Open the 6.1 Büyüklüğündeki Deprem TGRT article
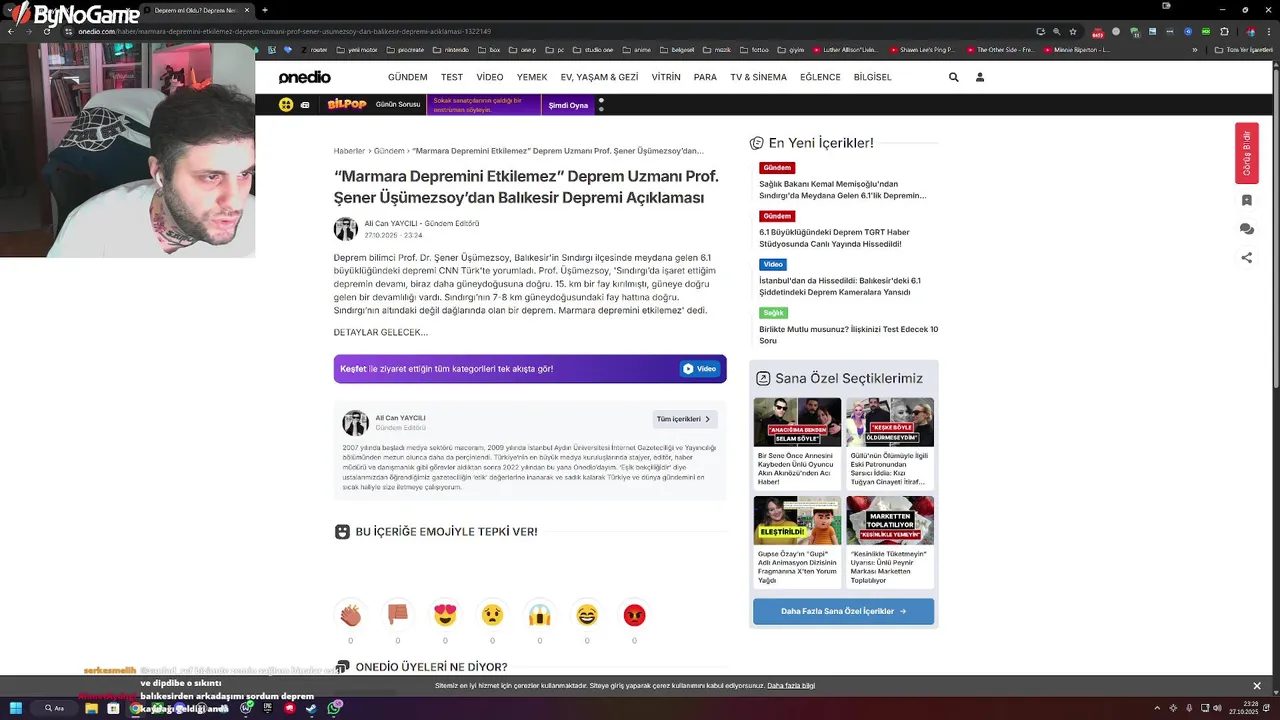The width and height of the screenshot is (1280, 720). tap(834, 238)
